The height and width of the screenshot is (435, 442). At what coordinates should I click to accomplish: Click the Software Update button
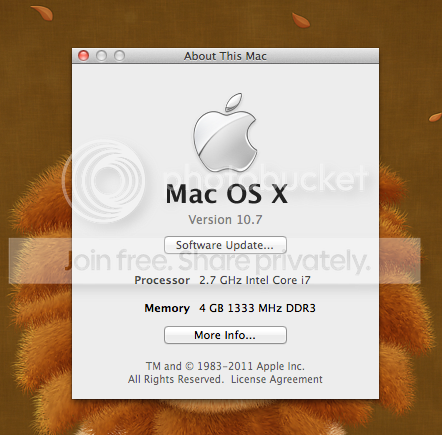[x=225, y=245]
